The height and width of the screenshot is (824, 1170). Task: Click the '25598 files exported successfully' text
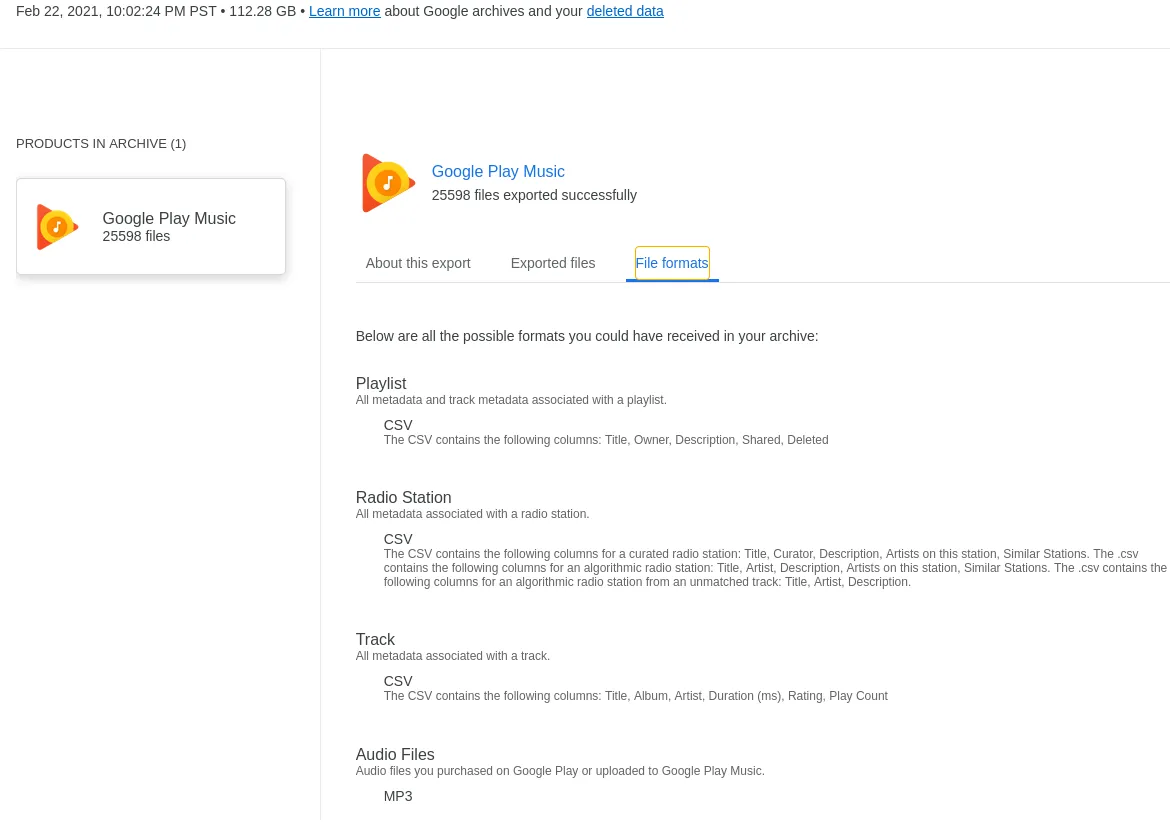(534, 195)
